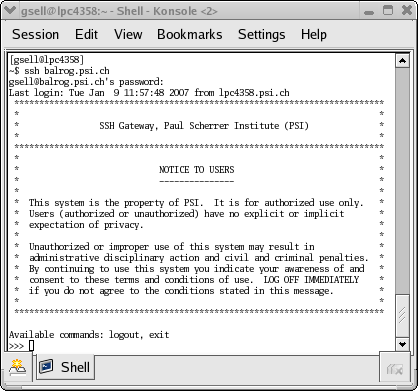The image size is (418, 391).
Task: Click 'LOG OFF IMMEDIATELY' text
Action: pyautogui.click(x=311, y=280)
